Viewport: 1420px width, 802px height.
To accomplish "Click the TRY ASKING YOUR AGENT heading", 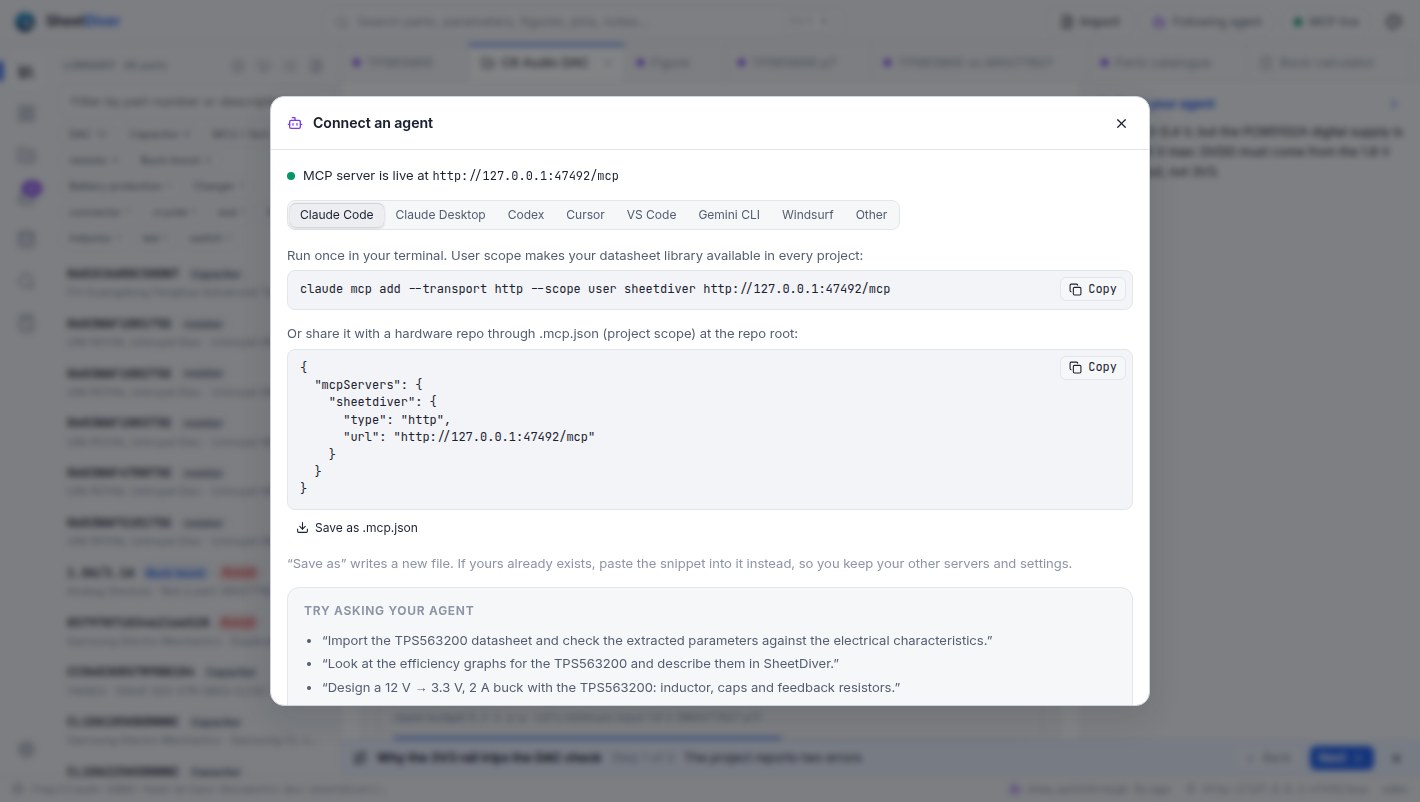I will pos(389,611).
